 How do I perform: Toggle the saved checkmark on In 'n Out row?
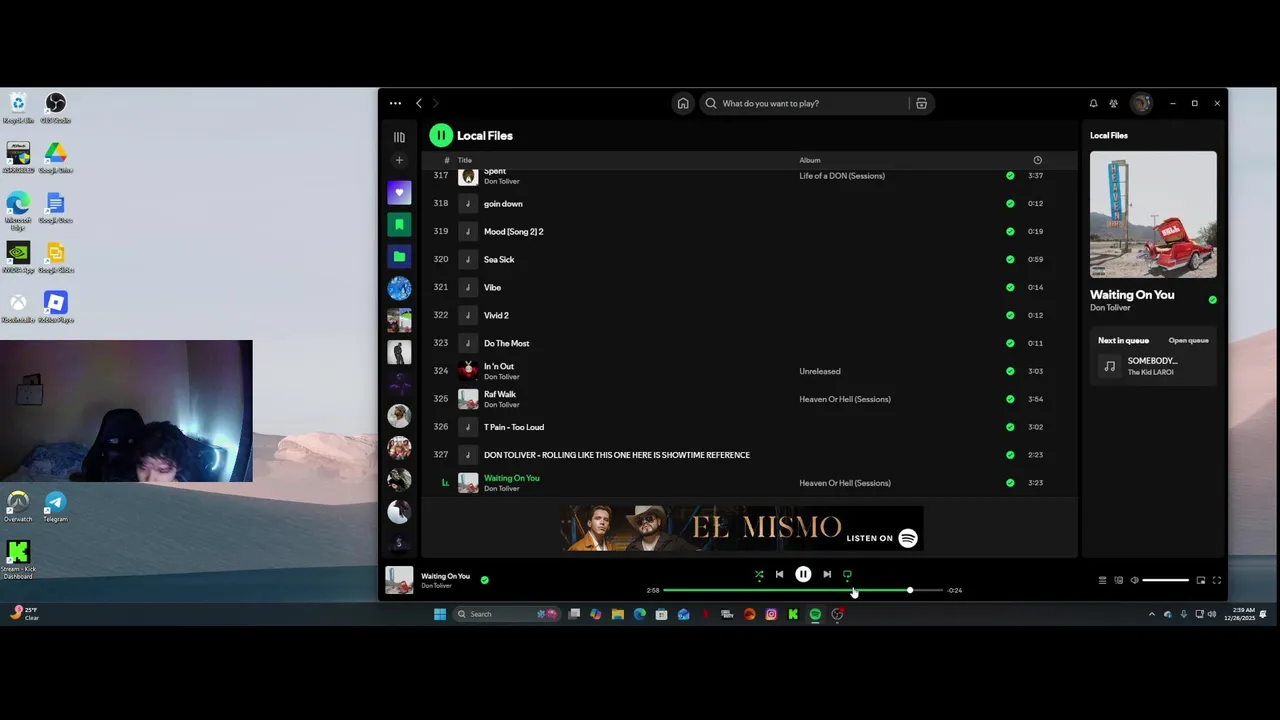tap(1010, 371)
